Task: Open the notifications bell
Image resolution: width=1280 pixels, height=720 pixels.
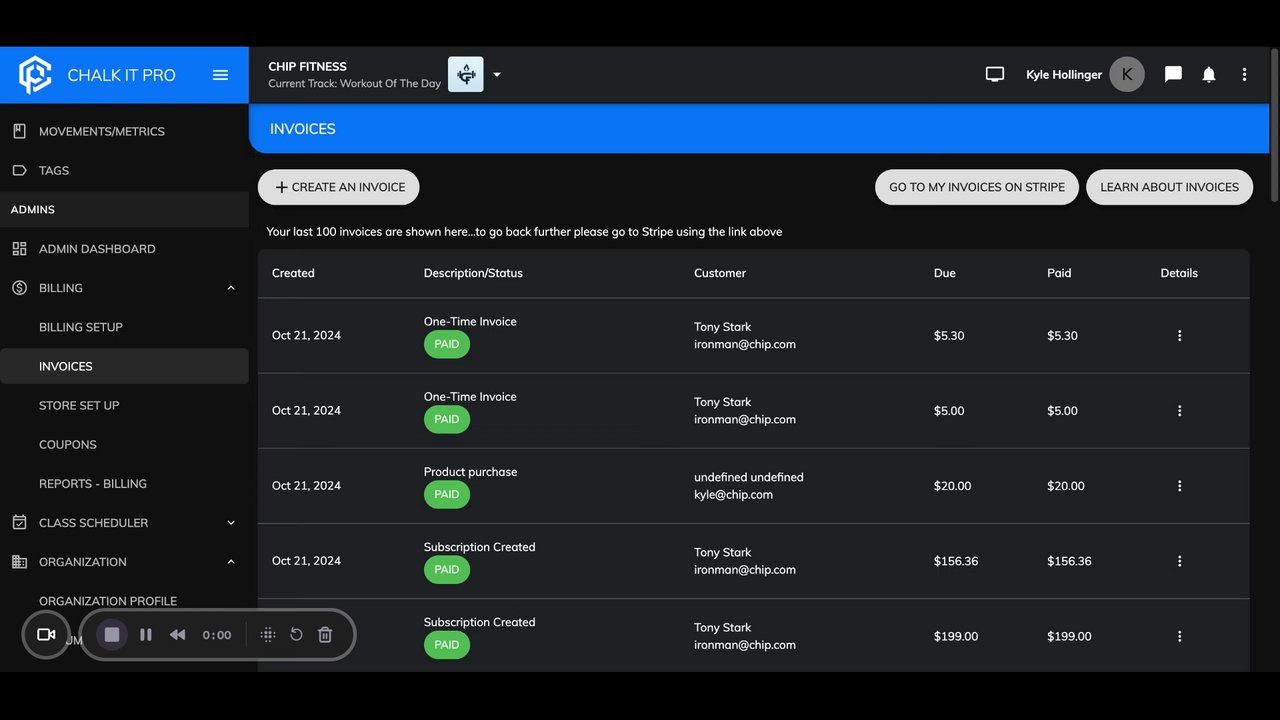Action: click(x=1209, y=75)
